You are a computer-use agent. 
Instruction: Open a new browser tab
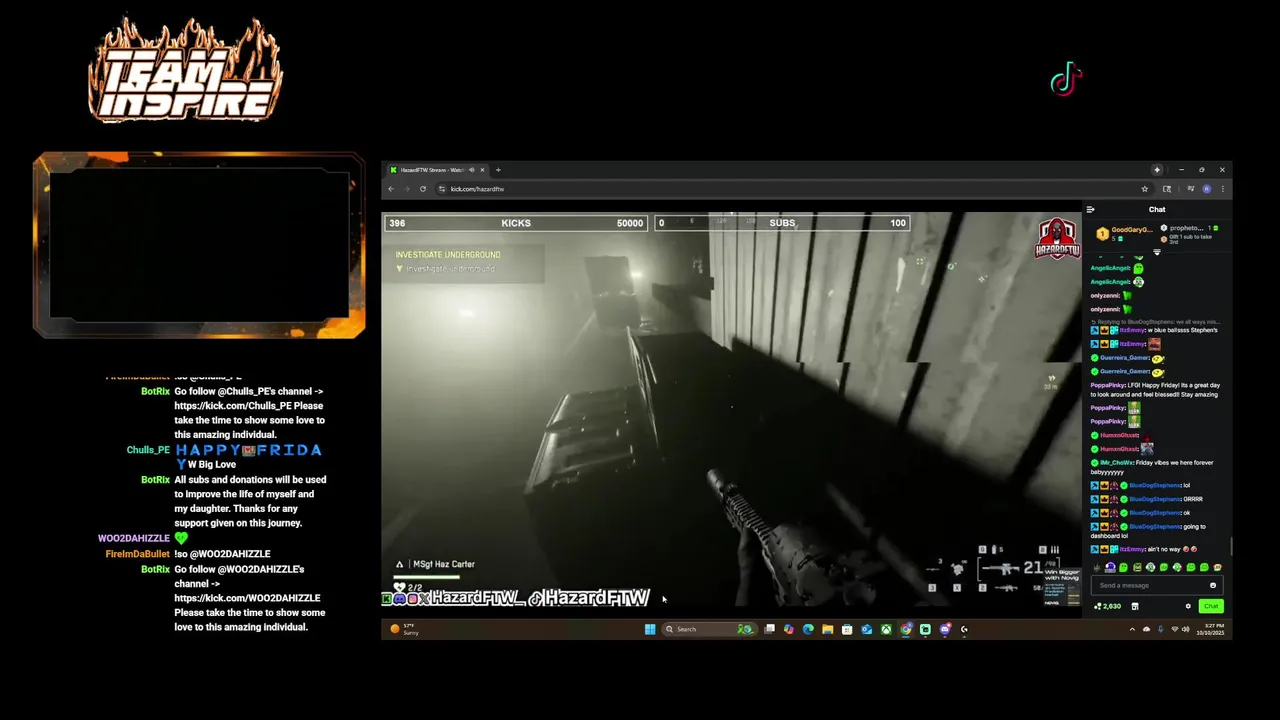tap(498, 170)
